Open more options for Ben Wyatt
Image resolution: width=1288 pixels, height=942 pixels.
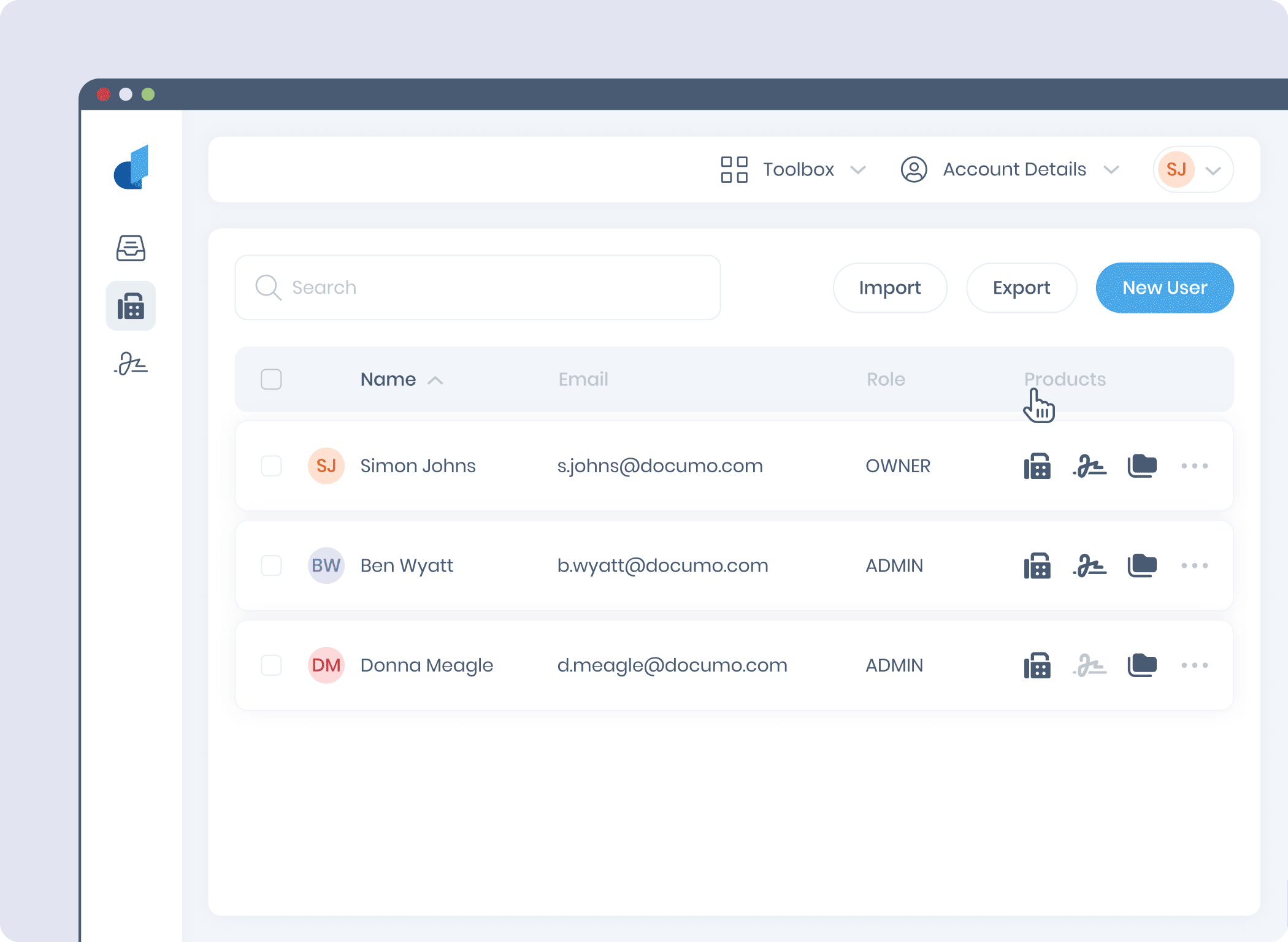pos(1194,565)
